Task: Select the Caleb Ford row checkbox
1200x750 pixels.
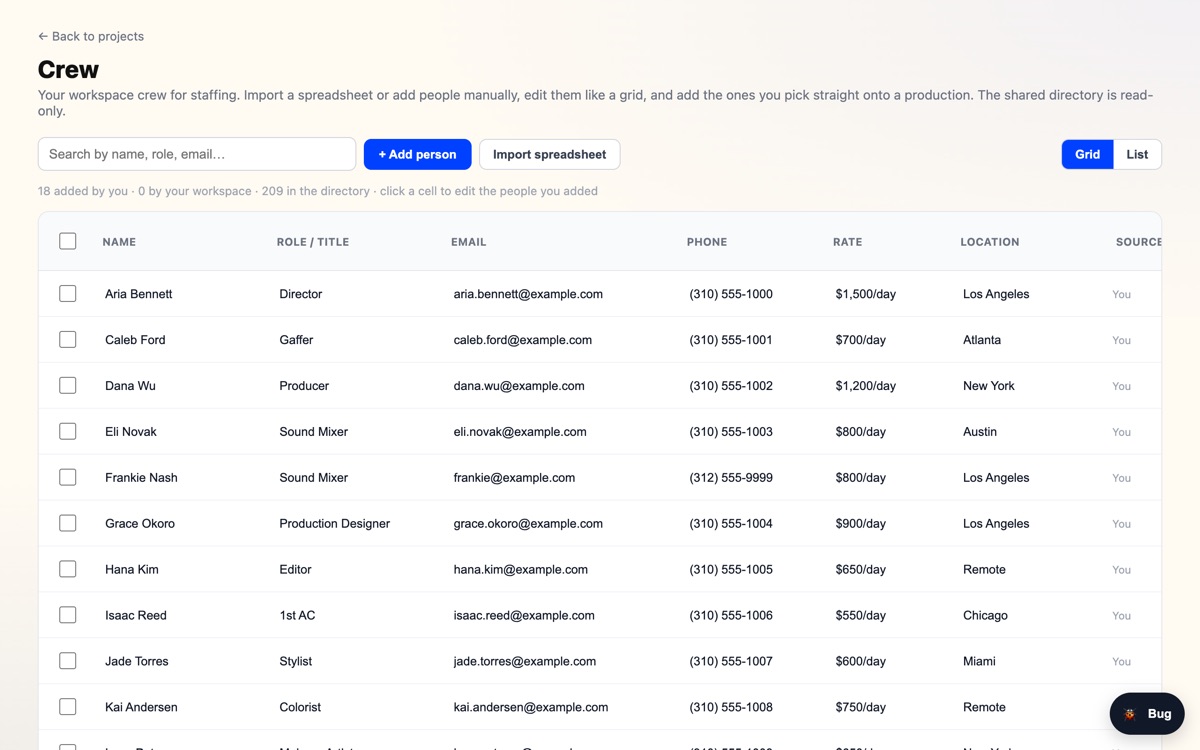Action: tap(68, 340)
